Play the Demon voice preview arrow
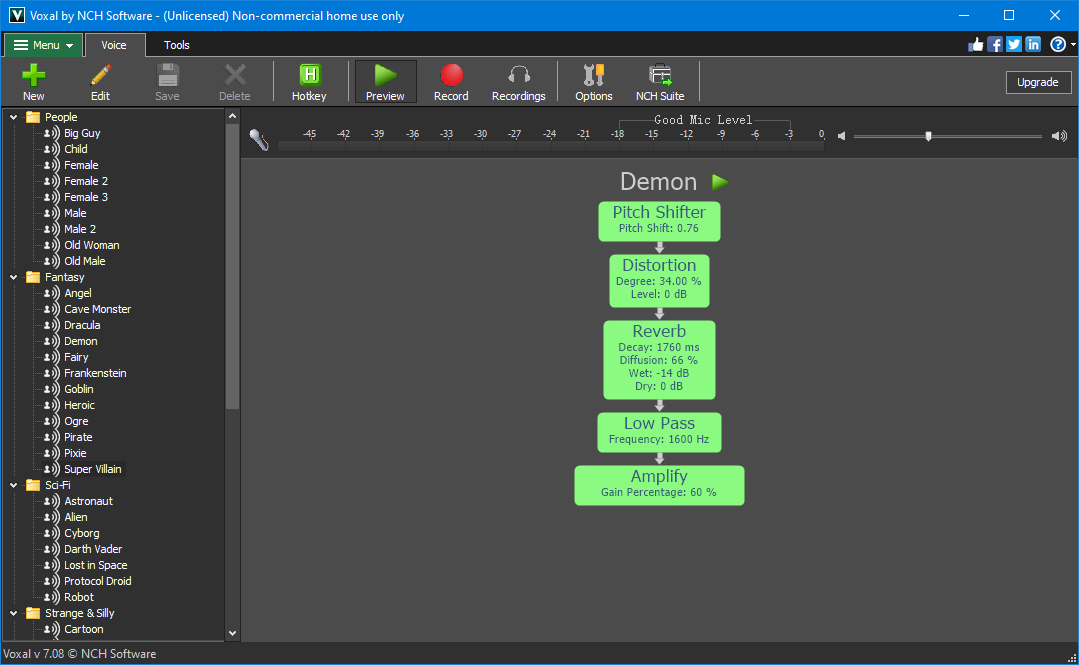Image resolution: width=1079 pixels, height=665 pixels. (x=720, y=182)
